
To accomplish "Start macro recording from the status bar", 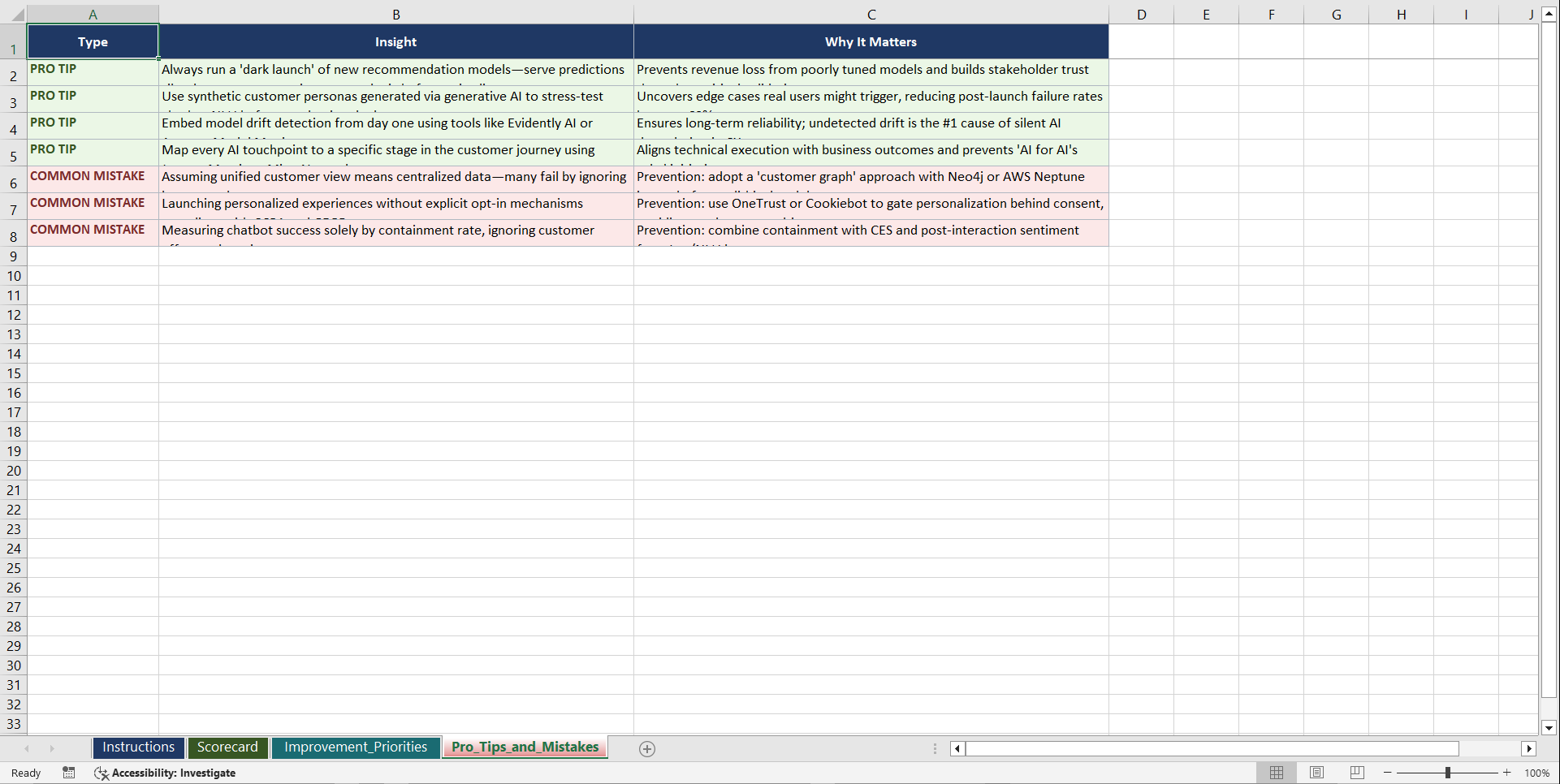I will pos(69,773).
